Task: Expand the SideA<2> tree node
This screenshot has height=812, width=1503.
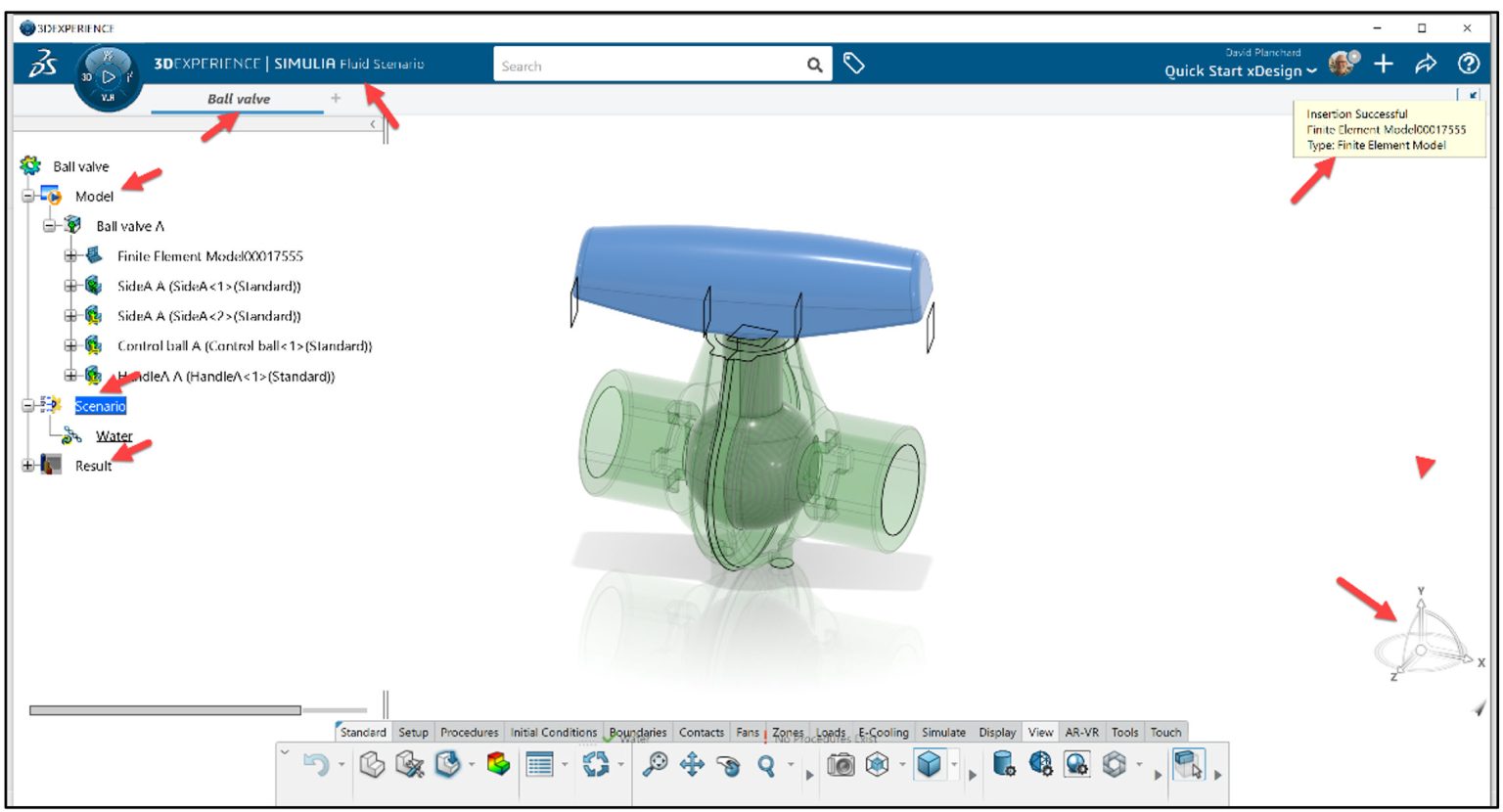Action: pyautogui.click(x=70, y=316)
